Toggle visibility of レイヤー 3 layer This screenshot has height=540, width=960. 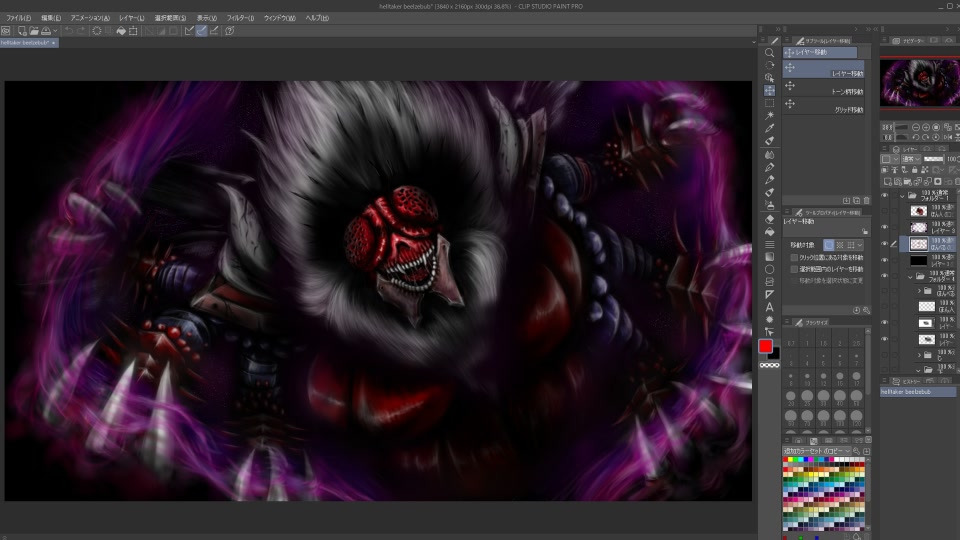point(885,227)
